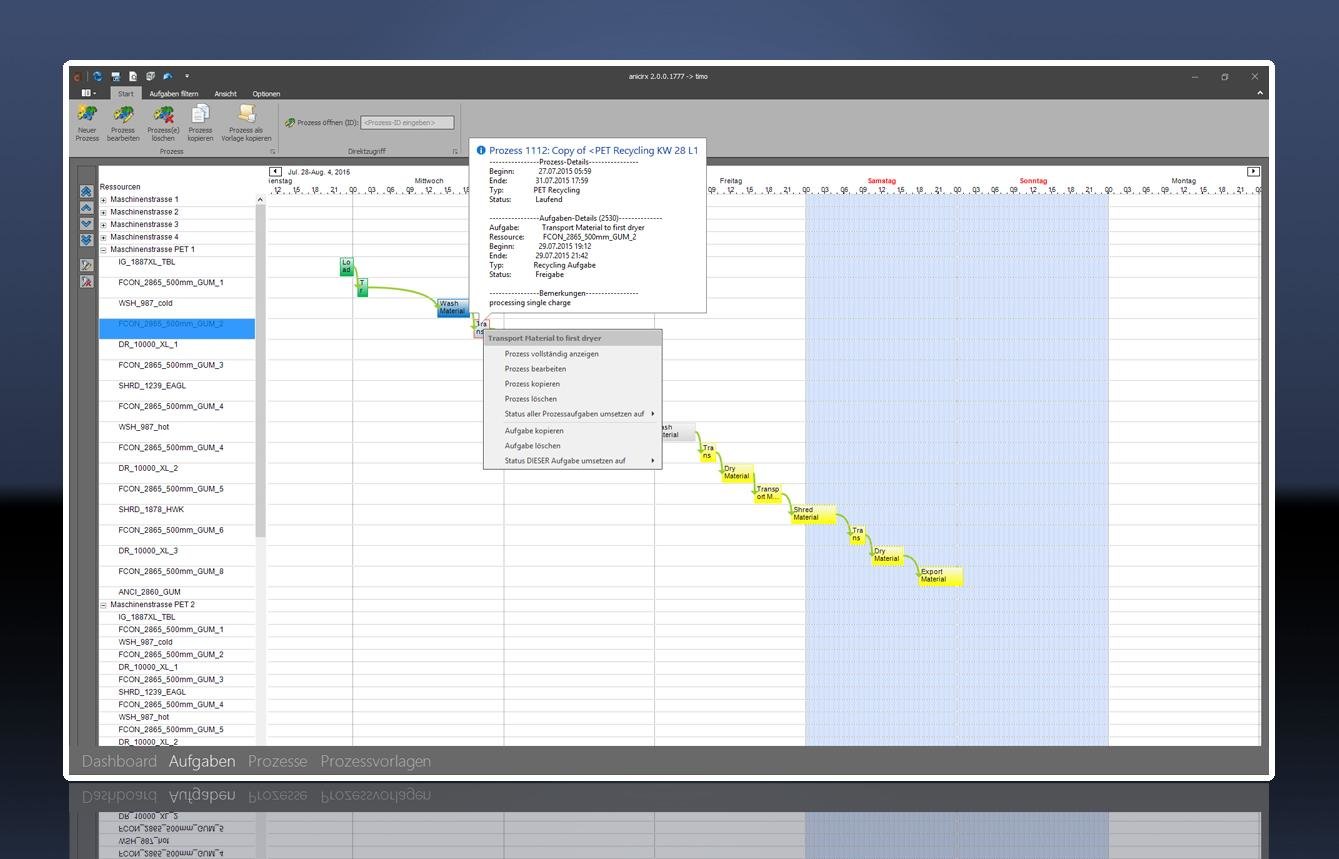This screenshot has height=859, width=1339.
Task: Open the Direktzugriff group dialog launcher
Action: click(x=455, y=152)
